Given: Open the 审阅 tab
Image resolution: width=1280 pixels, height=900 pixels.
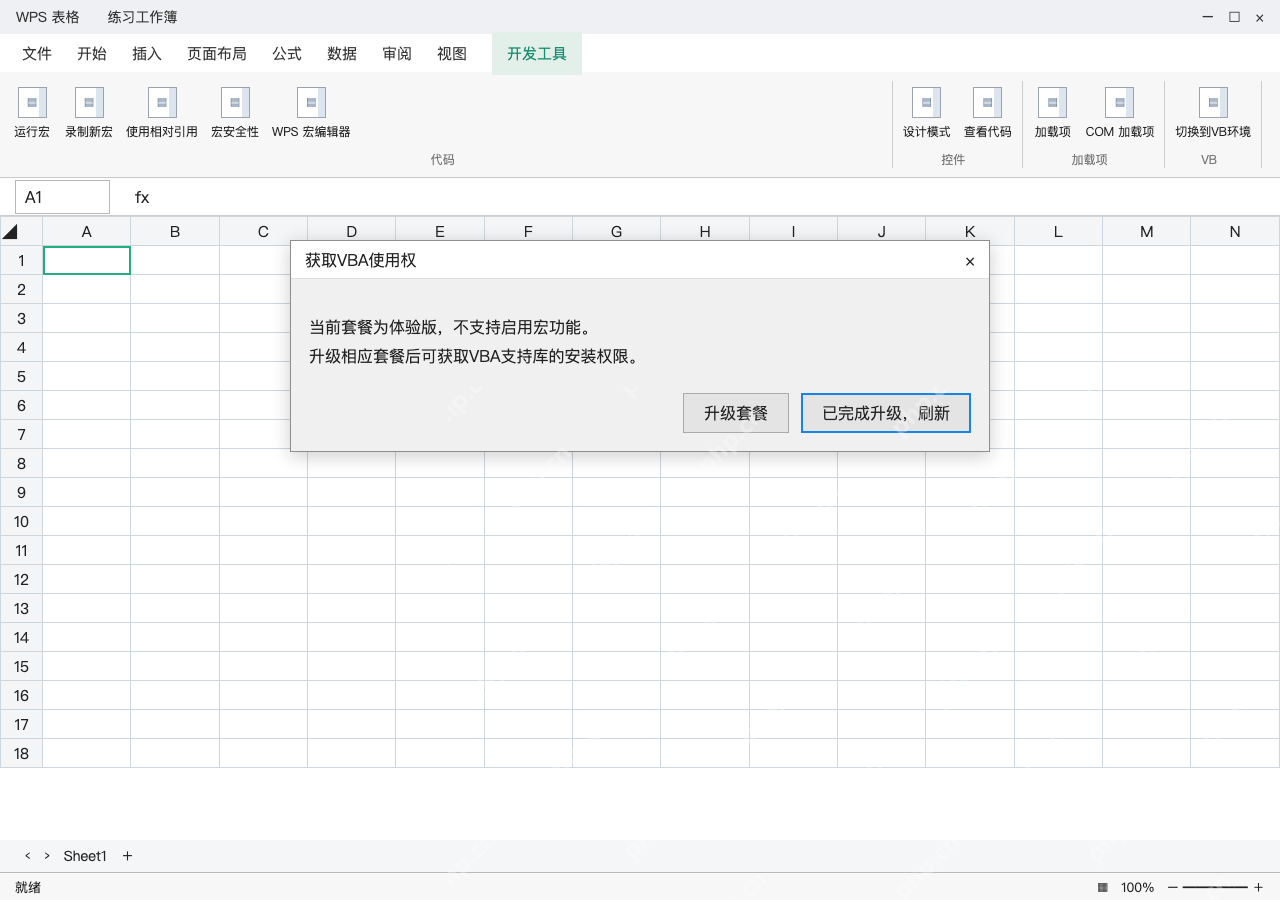Looking at the screenshot, I should [397, 54].
